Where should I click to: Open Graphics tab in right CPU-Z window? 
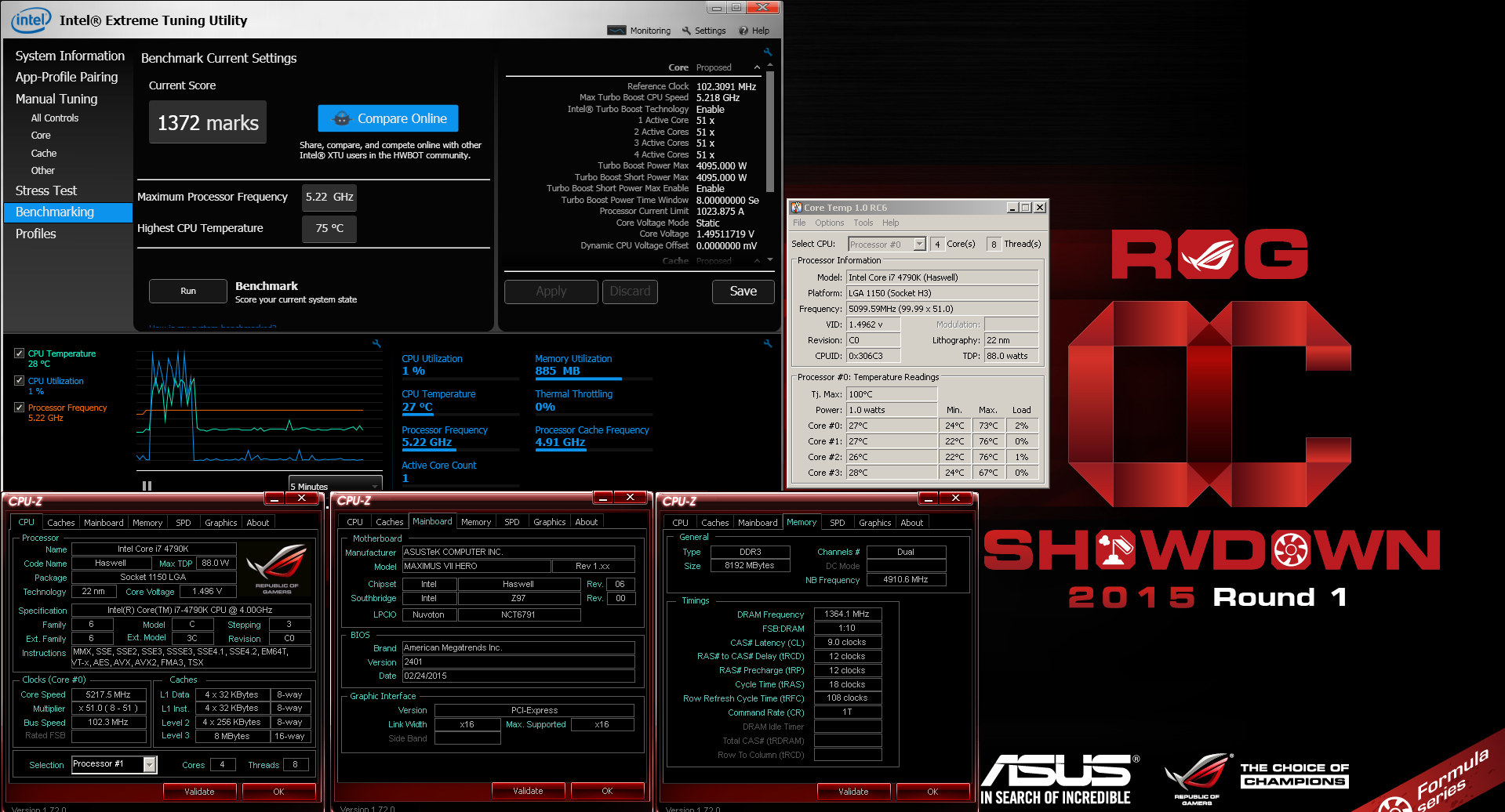click(x=875, y=523)
